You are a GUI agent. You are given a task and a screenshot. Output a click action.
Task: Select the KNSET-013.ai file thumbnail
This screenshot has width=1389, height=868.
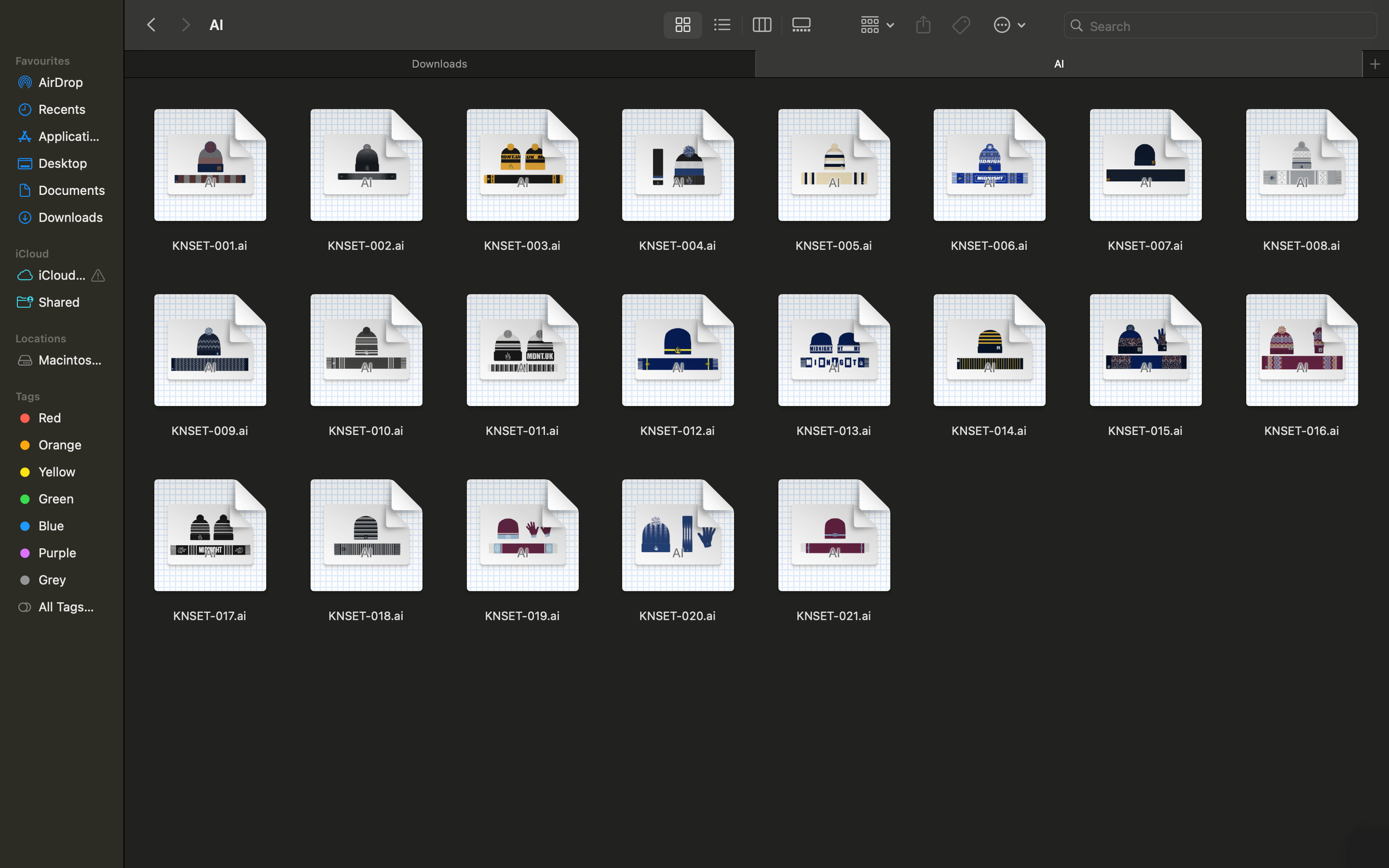tap(833, 350)
